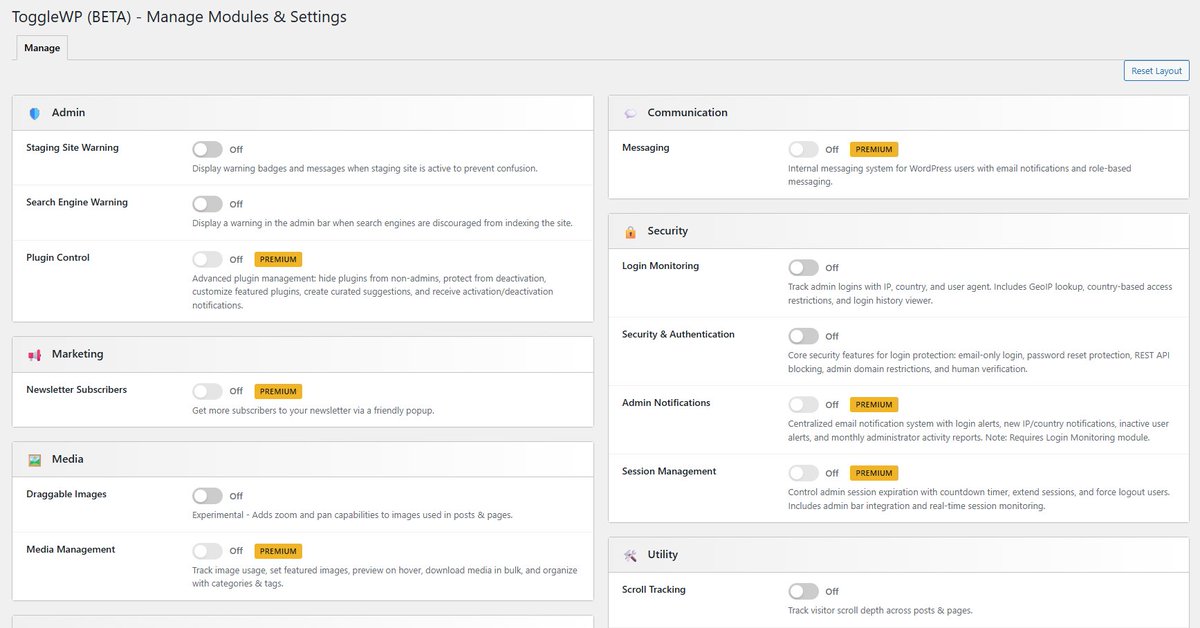Click the PREMIUM badge beside Media Management
This screenshot has width=1200, height=628.
(278, 551)
